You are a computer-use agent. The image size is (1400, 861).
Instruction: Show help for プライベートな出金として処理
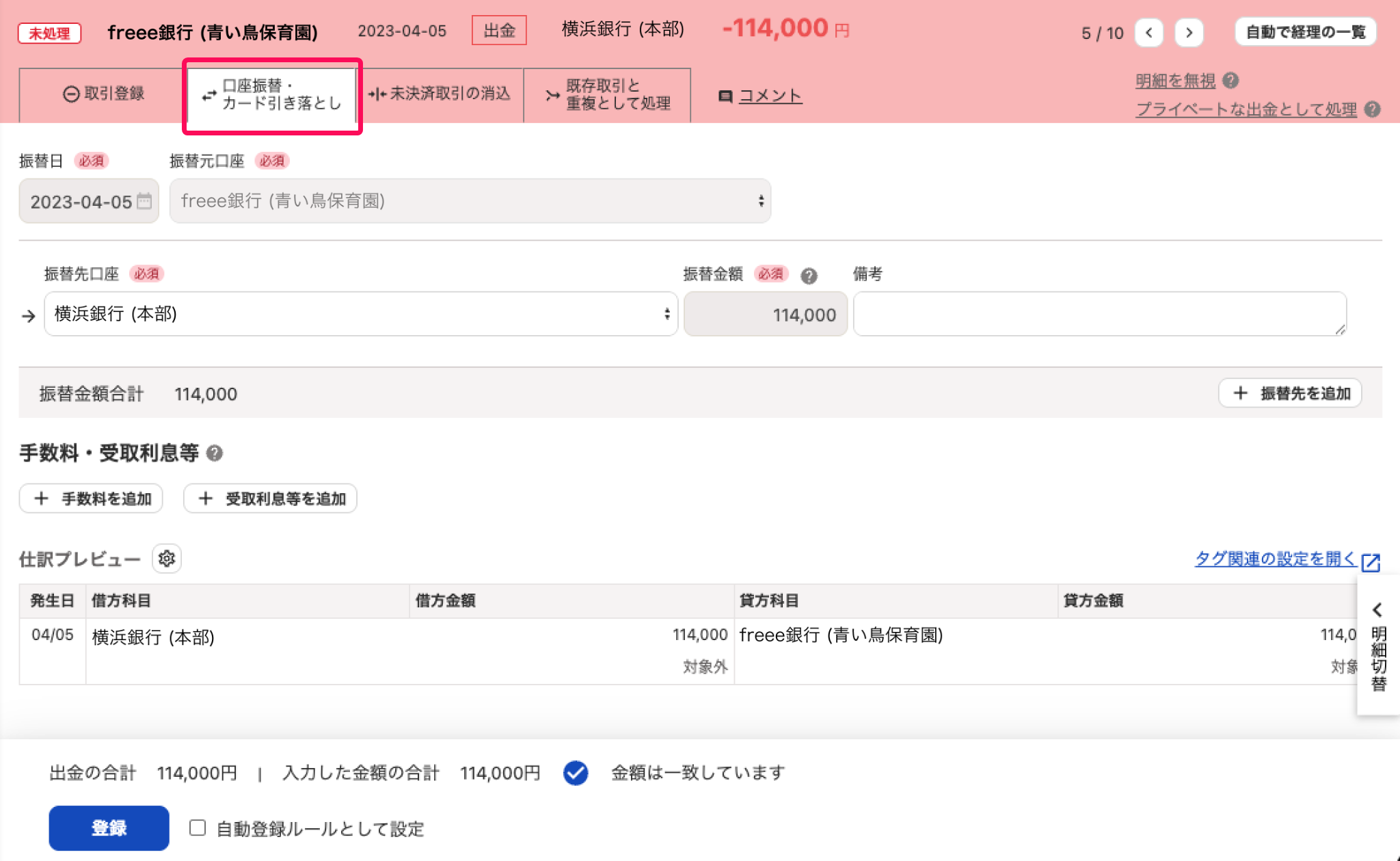(x=1371, y=109)
